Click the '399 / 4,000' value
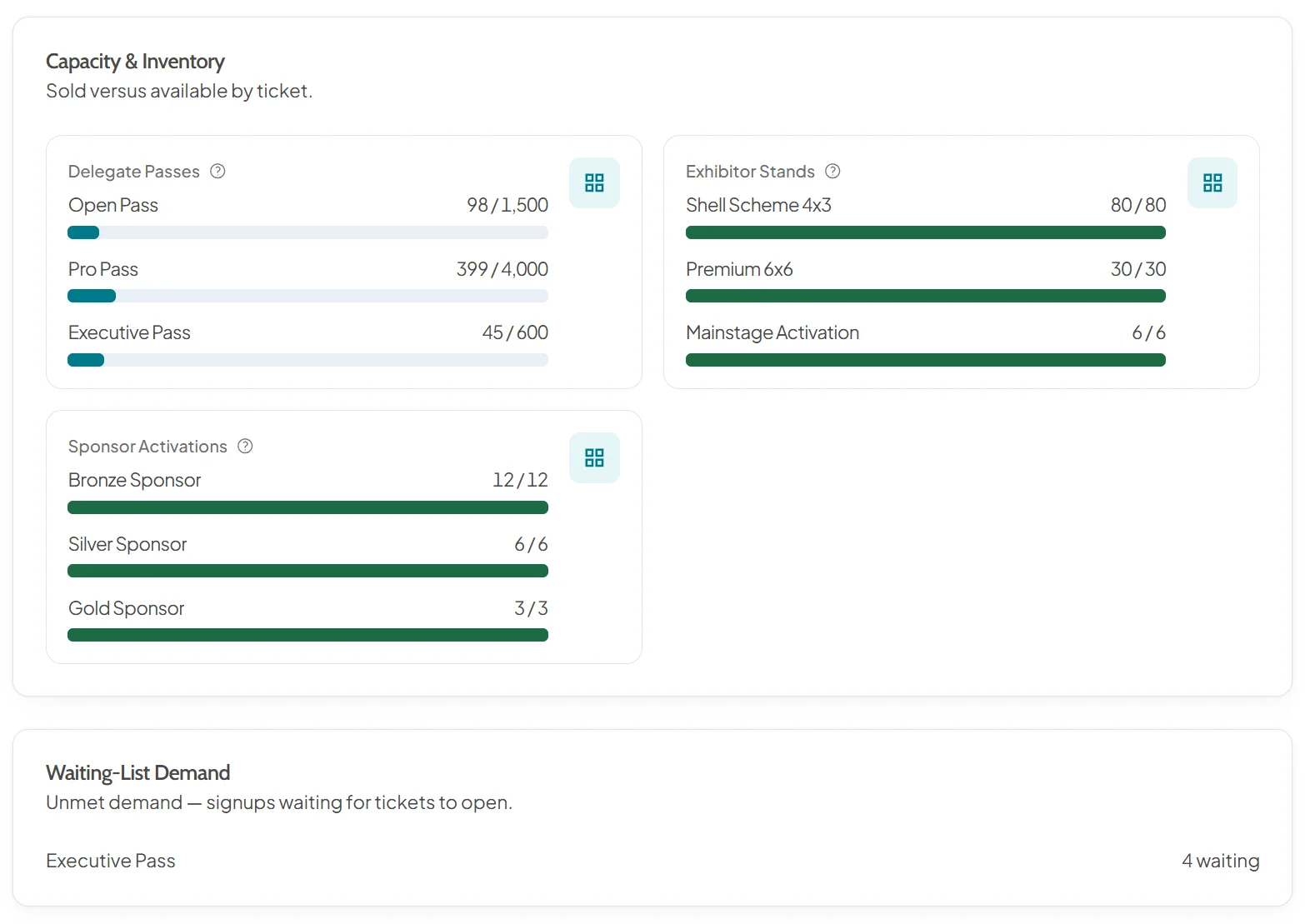1305x924 pixels. click(502, 269)
